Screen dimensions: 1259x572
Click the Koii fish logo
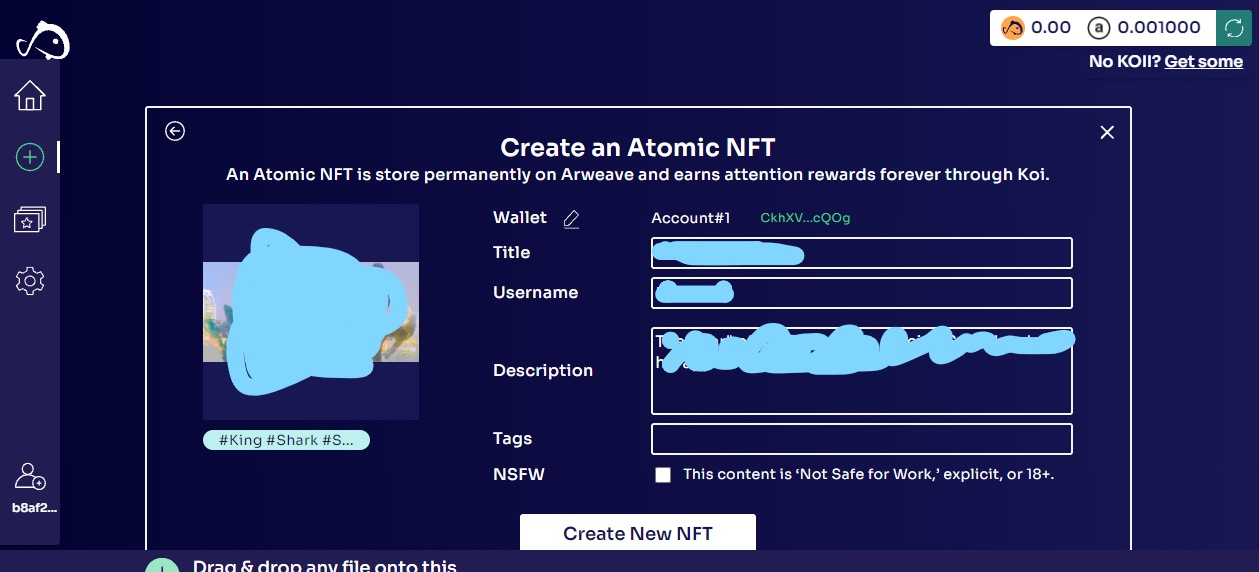tap(43, 40)
